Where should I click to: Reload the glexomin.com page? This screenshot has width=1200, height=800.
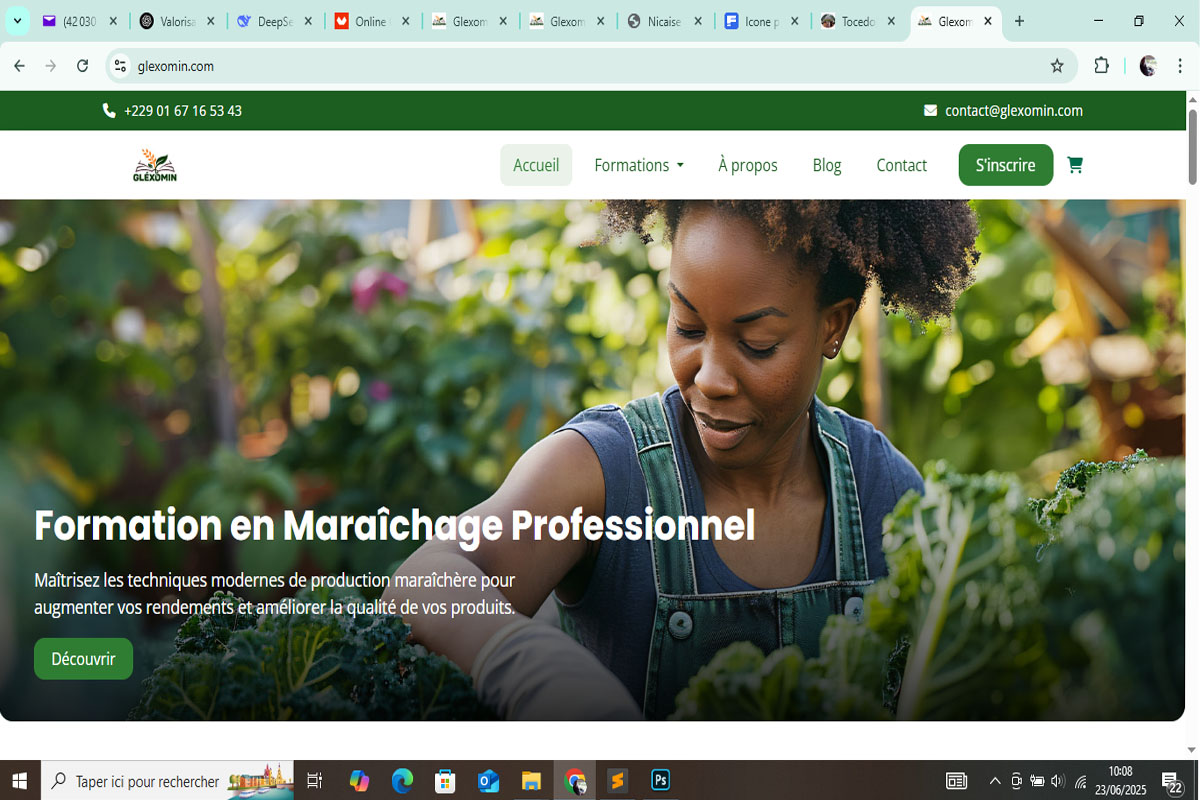pyautogui.click(x=83, y=66)
